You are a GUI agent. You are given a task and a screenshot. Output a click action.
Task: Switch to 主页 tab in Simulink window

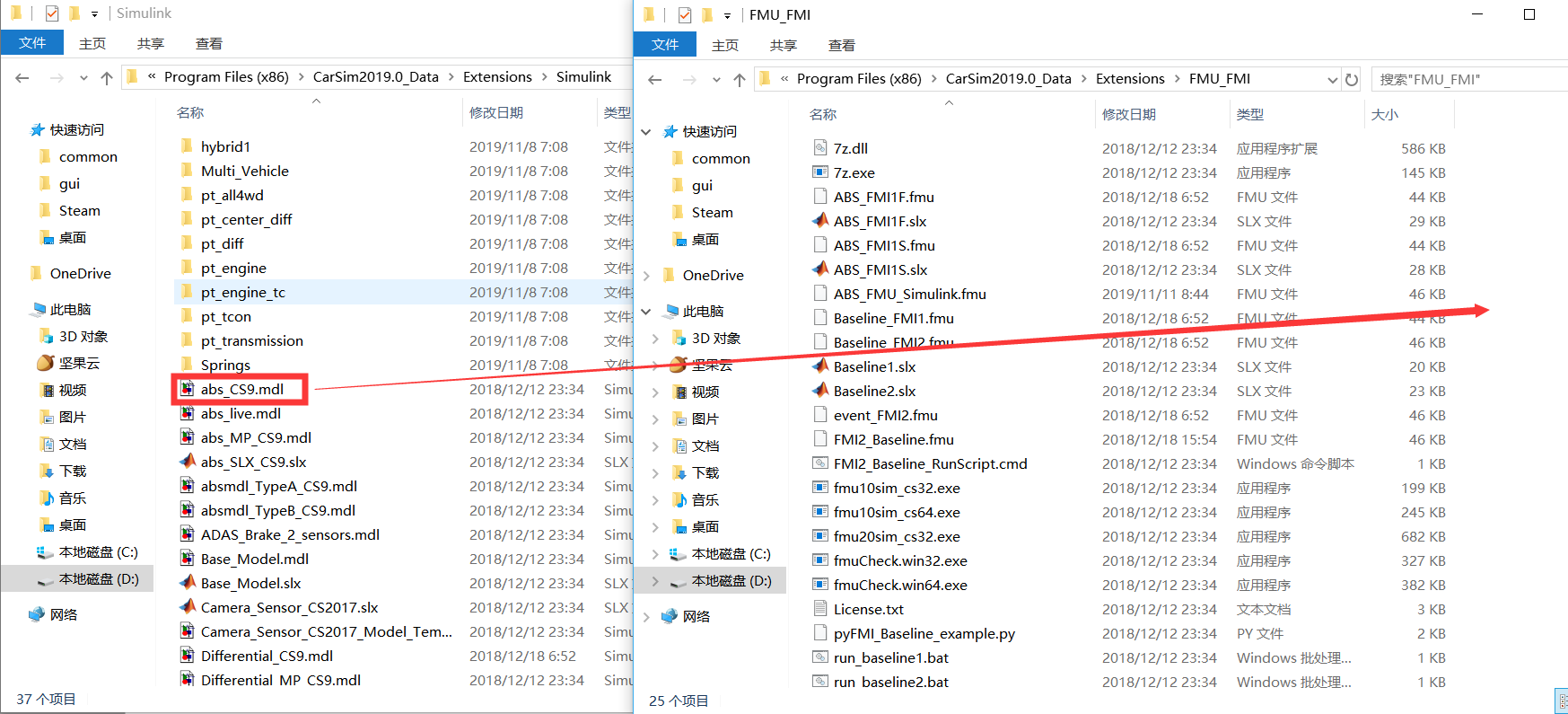[x=92, y=43]
